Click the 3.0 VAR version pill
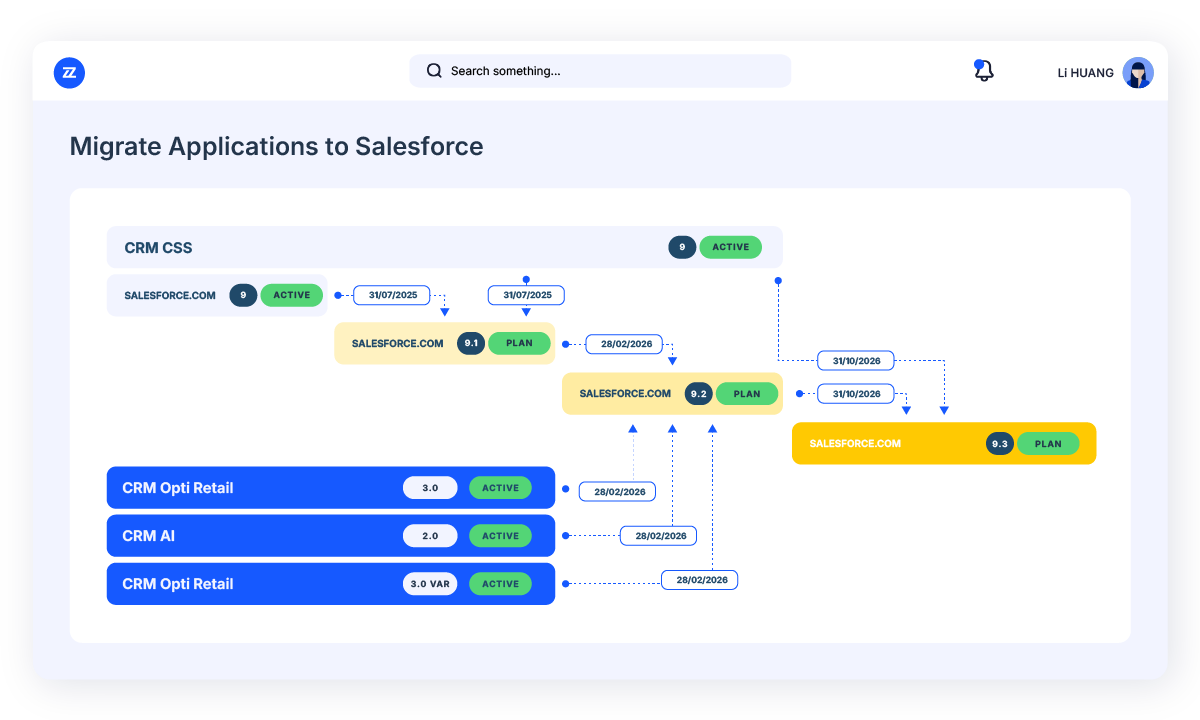The width and height of the screenshot is (1200, 720). point(430,584)
